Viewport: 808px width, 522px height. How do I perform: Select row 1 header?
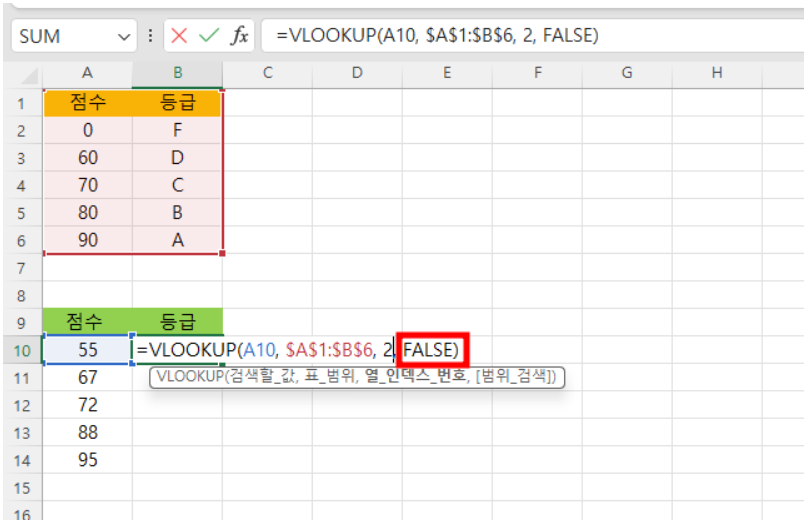coord(21,104)
